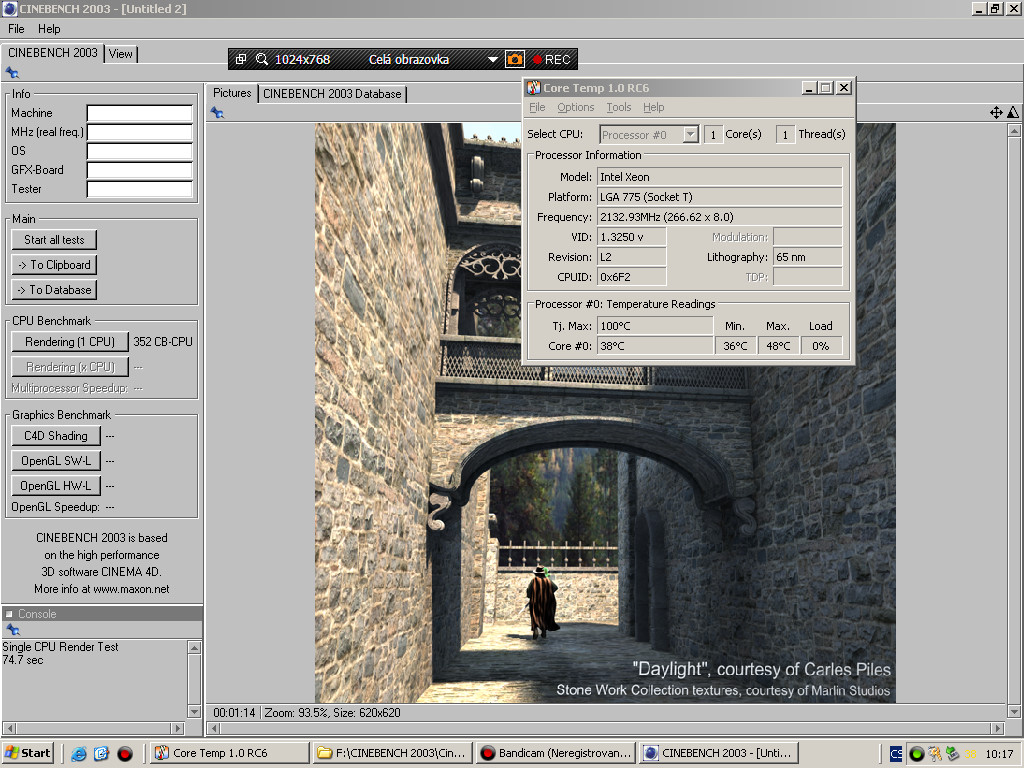Click the picture view horizontal scrollbar left arrow
The height and width of the screenshot is (768, 1024).
214,728
